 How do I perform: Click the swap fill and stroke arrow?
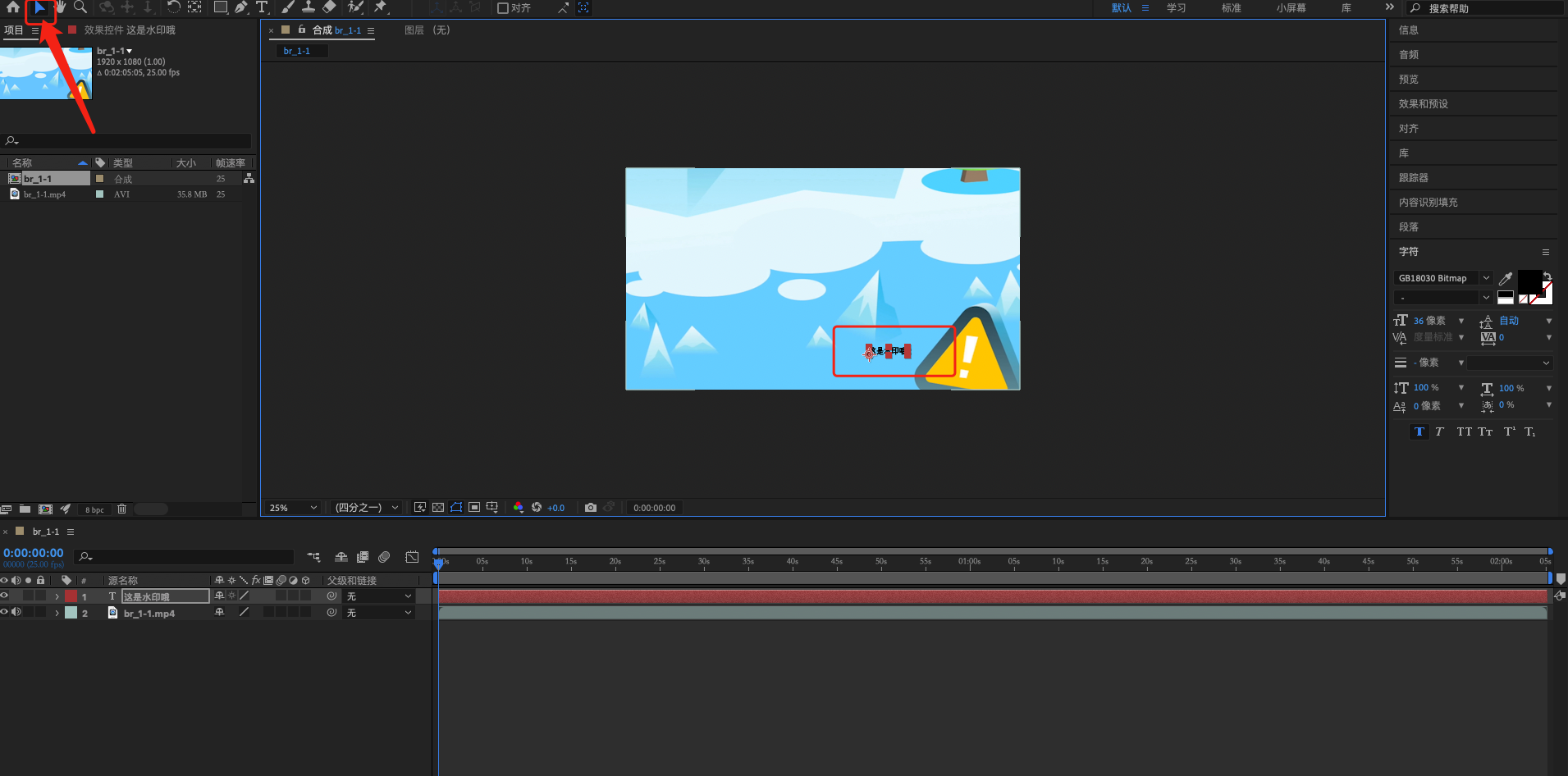click(1547, 276)
